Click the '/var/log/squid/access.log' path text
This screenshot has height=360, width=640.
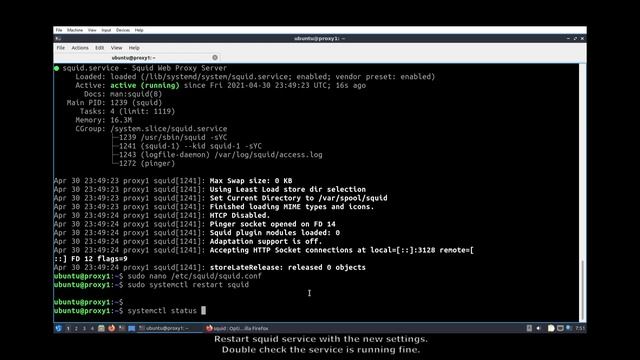[268, 155]
